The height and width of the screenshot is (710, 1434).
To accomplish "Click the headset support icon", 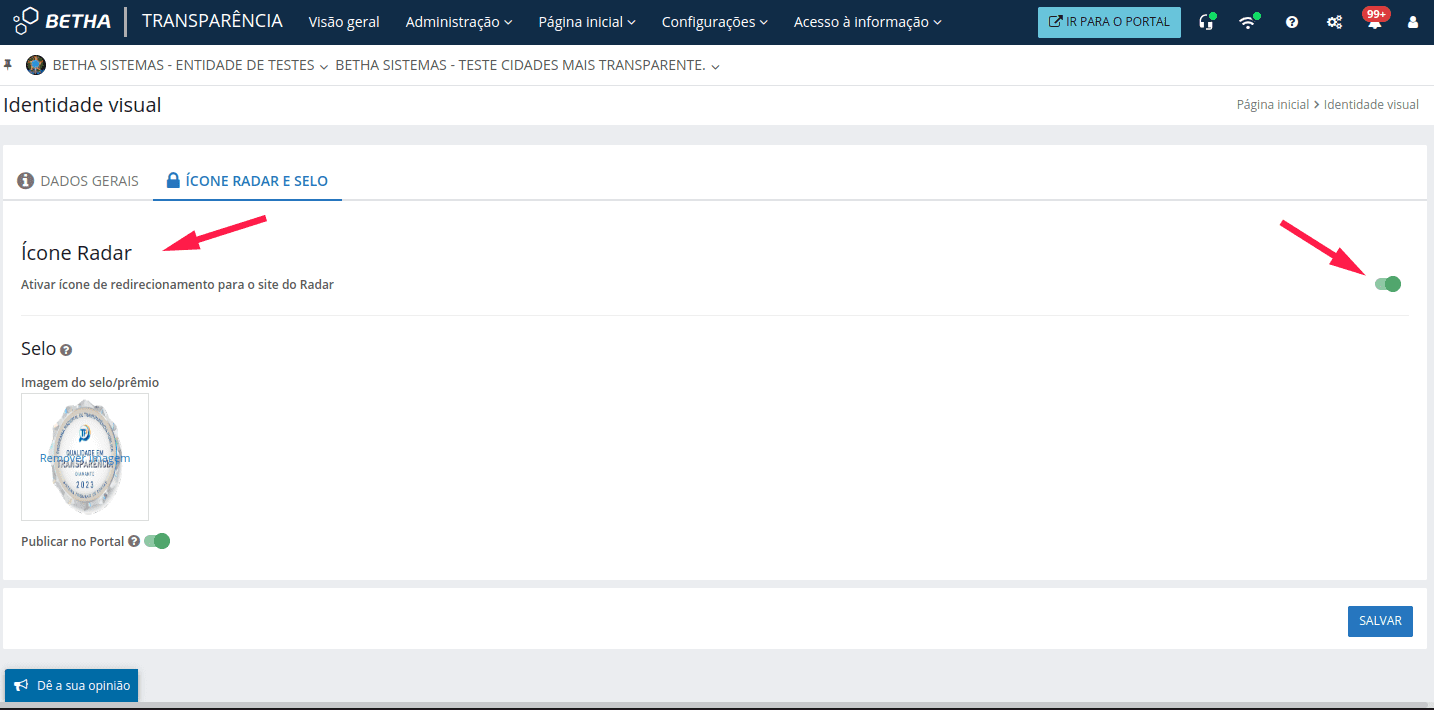I will [1206, 22].
